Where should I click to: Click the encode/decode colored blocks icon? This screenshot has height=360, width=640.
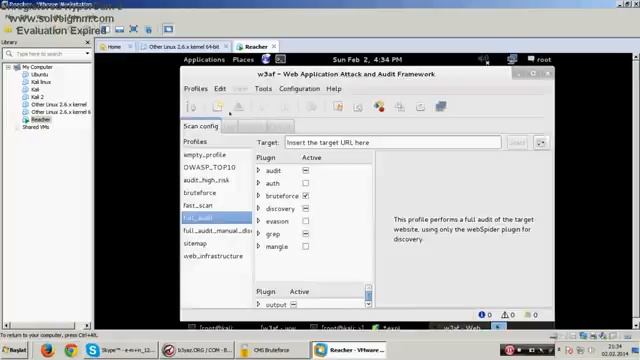[379, 107]
